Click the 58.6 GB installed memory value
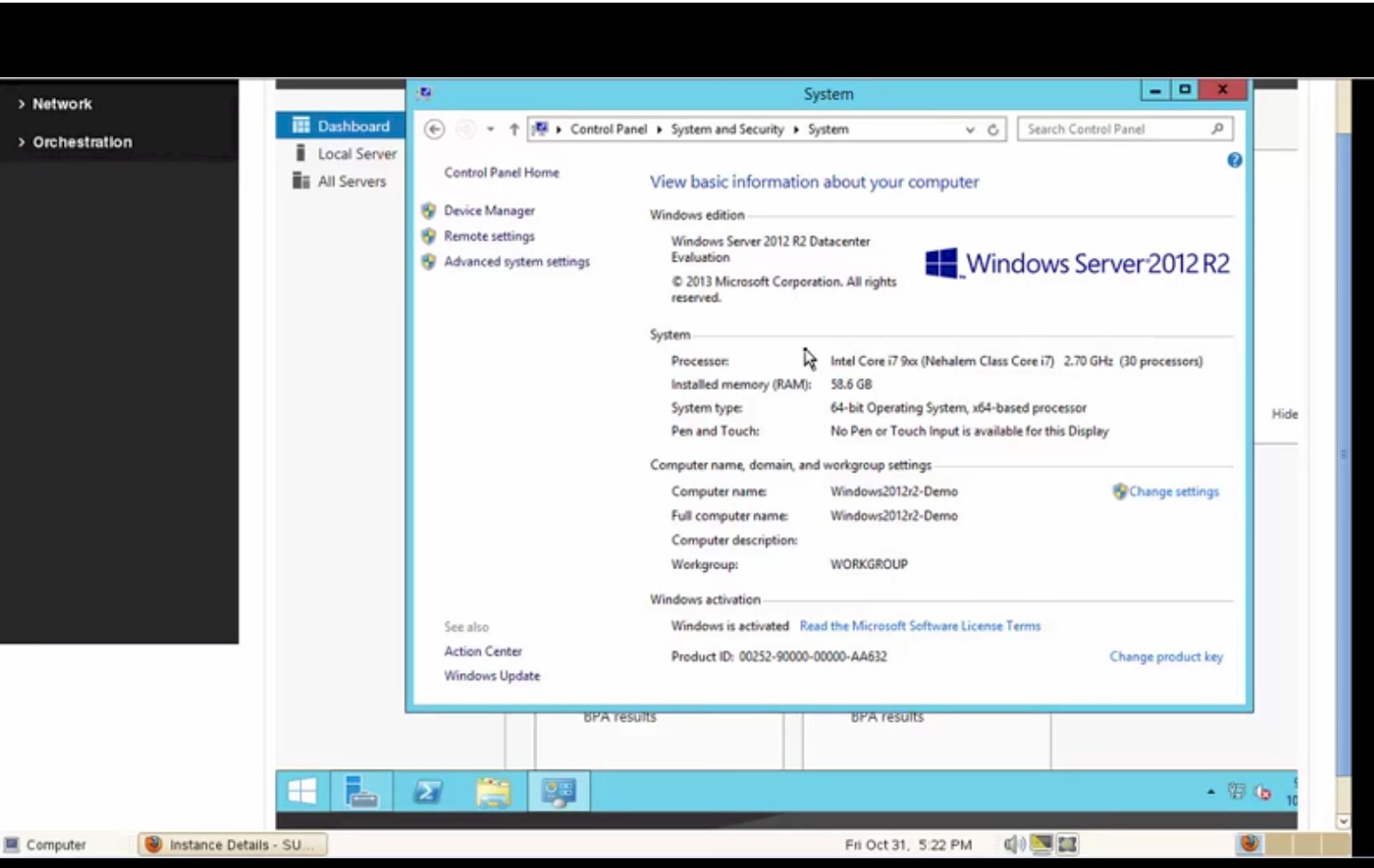Viewport: 1374px width, 868px height. [x=851, y=385]
